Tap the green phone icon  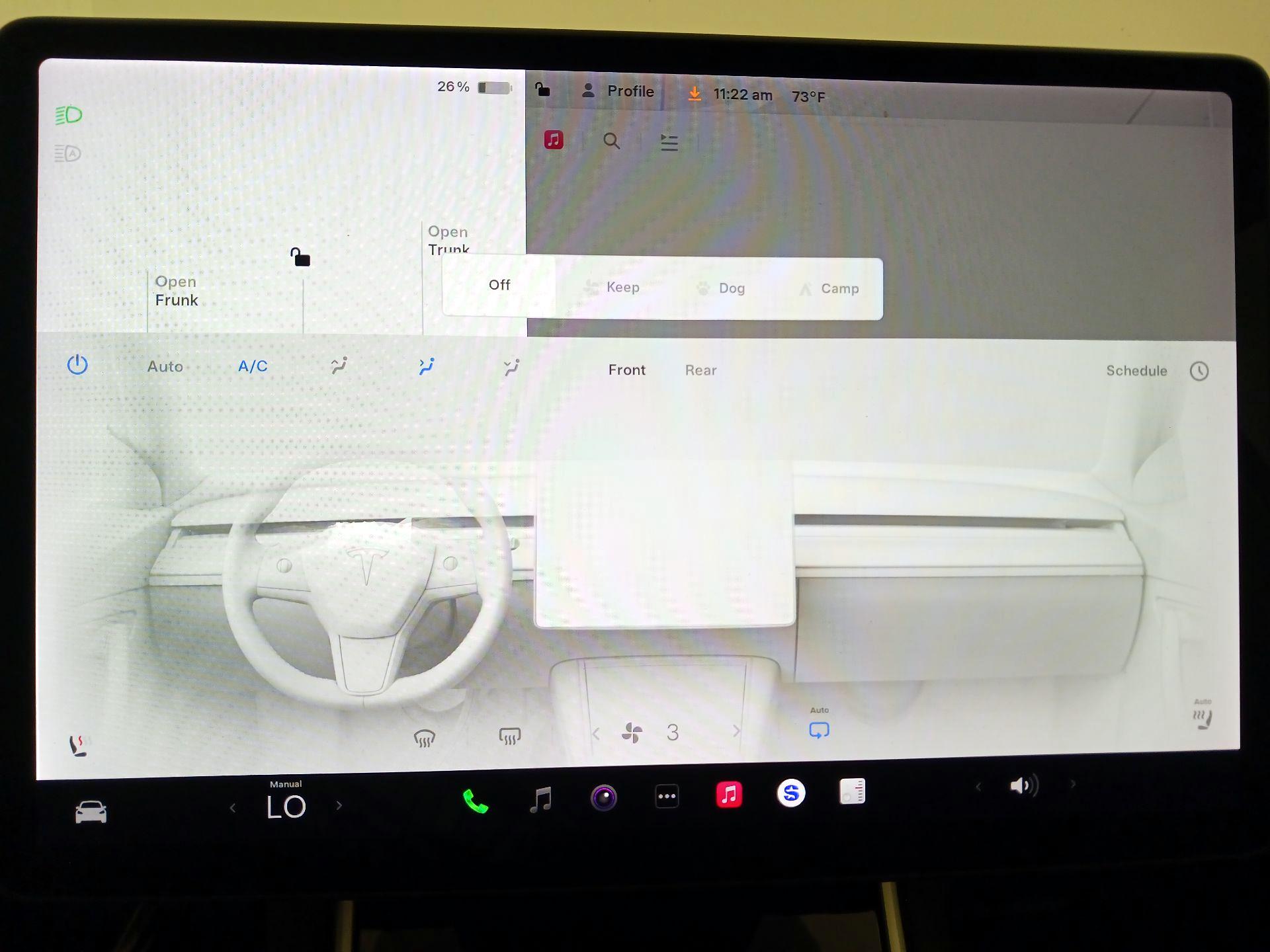[x=475, y=801]
